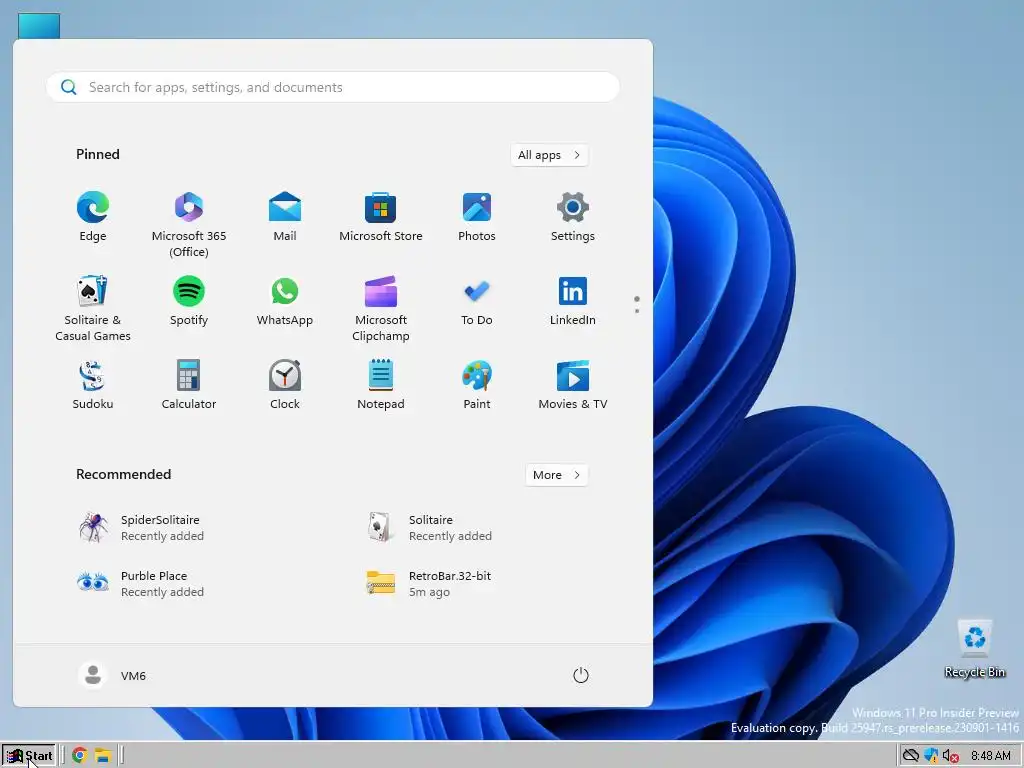Launch the Sudoku game

[93, 385]
